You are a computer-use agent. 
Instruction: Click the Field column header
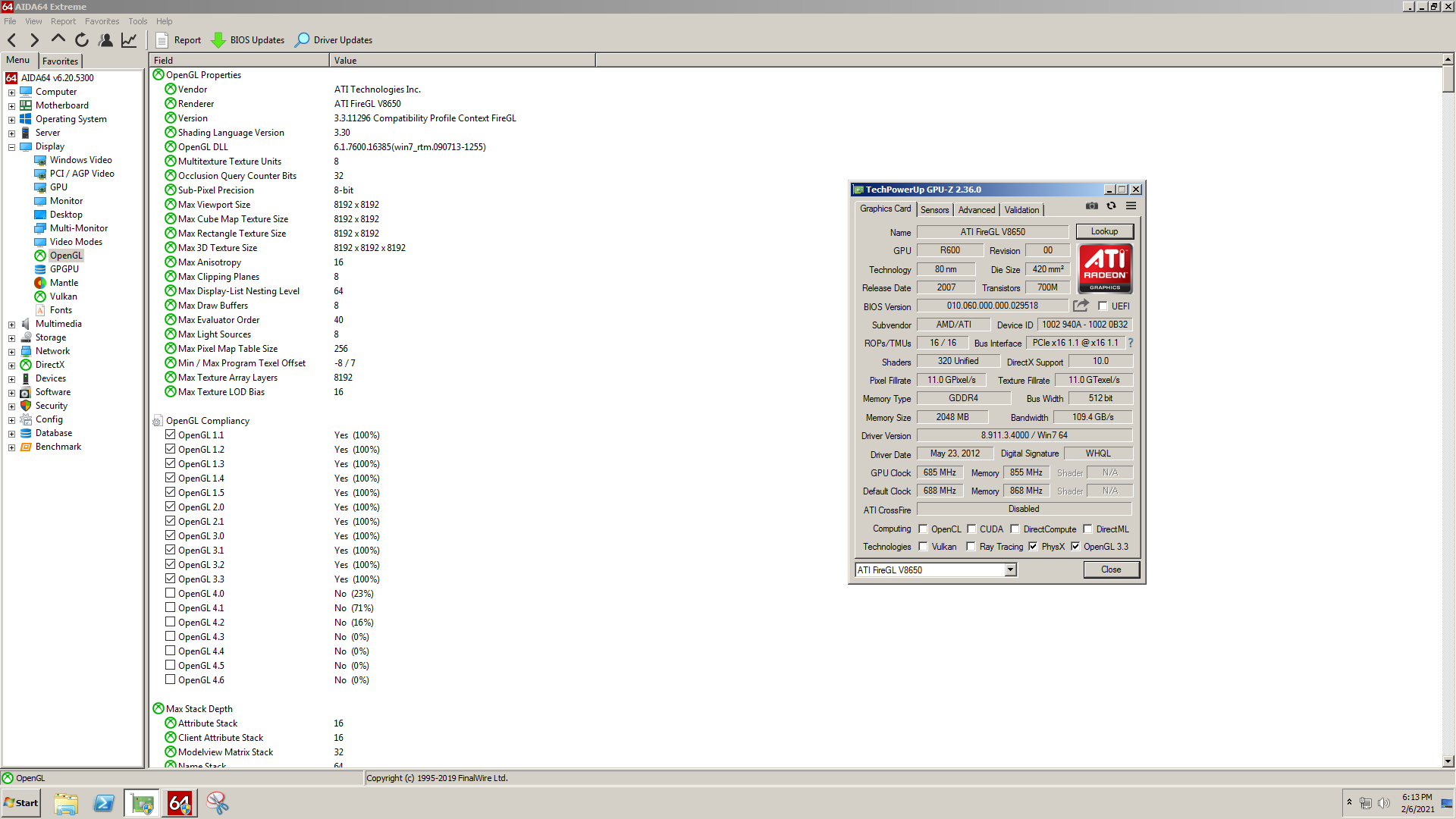tap(239, 61)
